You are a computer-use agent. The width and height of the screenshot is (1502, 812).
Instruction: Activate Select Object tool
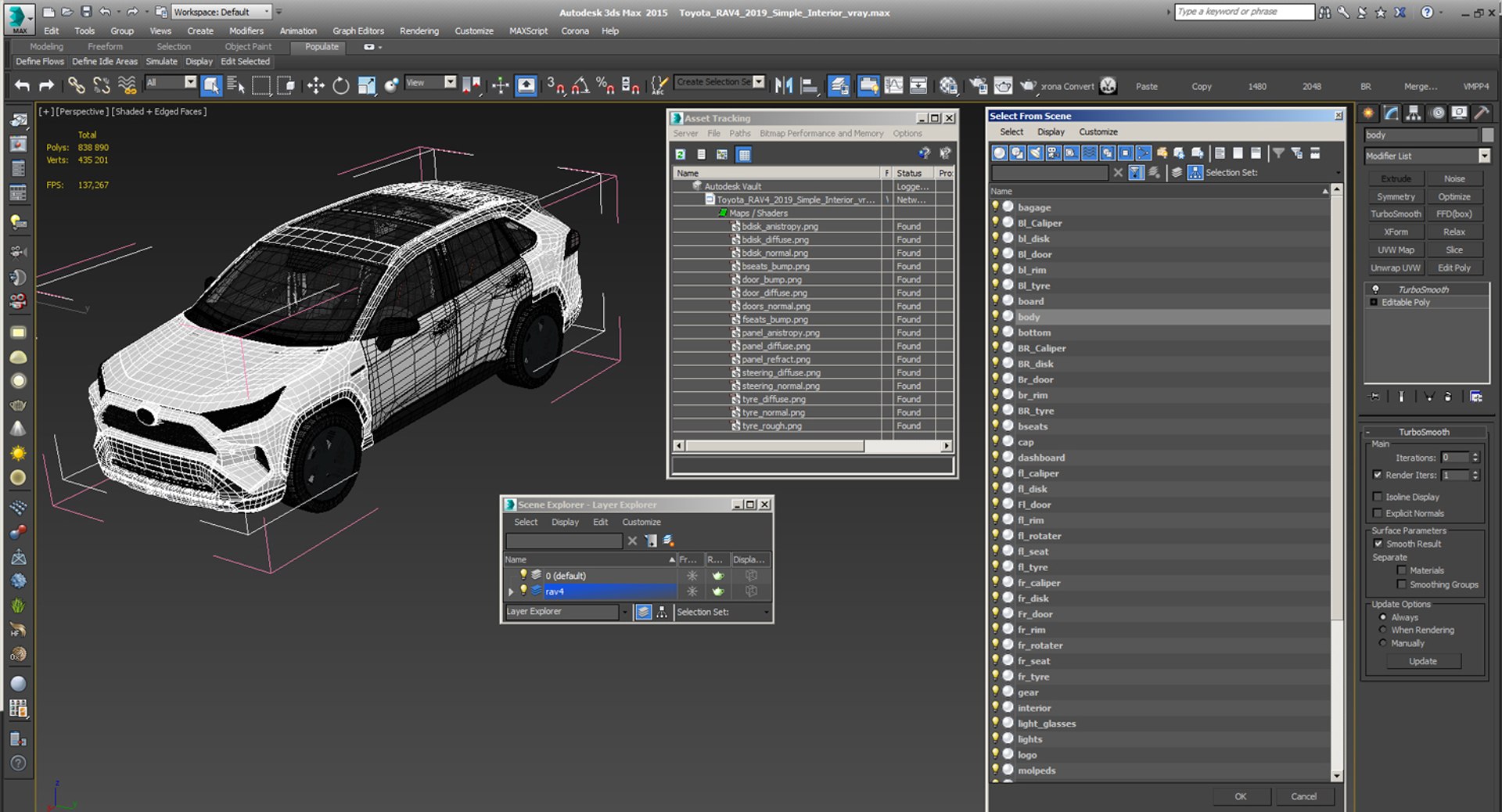[210, 85]
